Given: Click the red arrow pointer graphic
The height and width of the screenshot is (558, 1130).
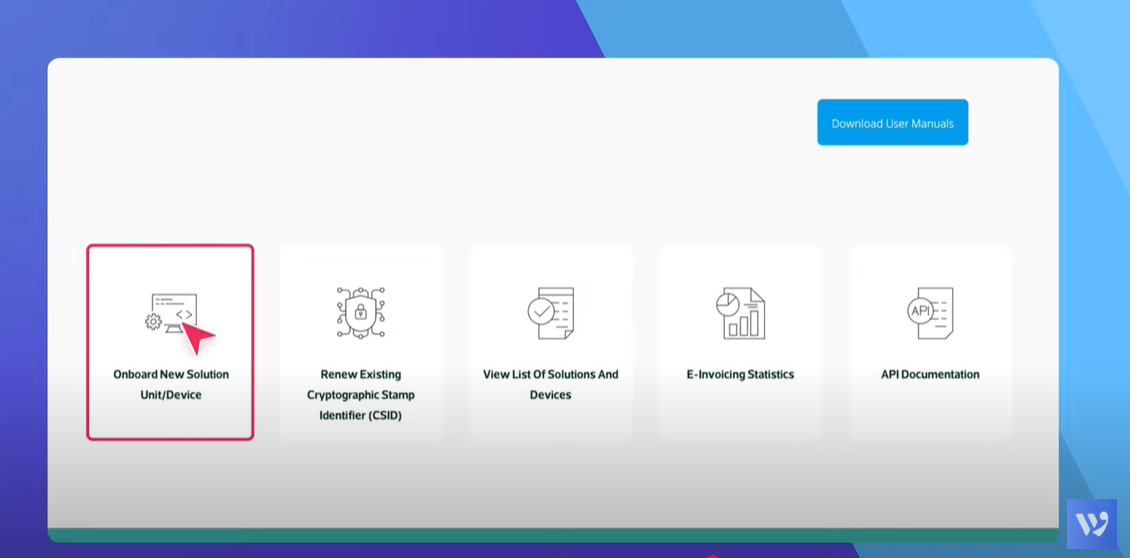Looking at the screenshot, I should tap(197, 336).
